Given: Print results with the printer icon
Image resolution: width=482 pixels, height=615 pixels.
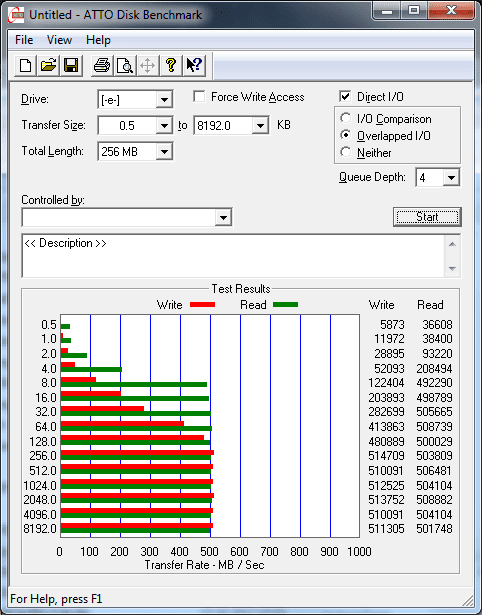Looking at the screenshot, I should (102, 66).
